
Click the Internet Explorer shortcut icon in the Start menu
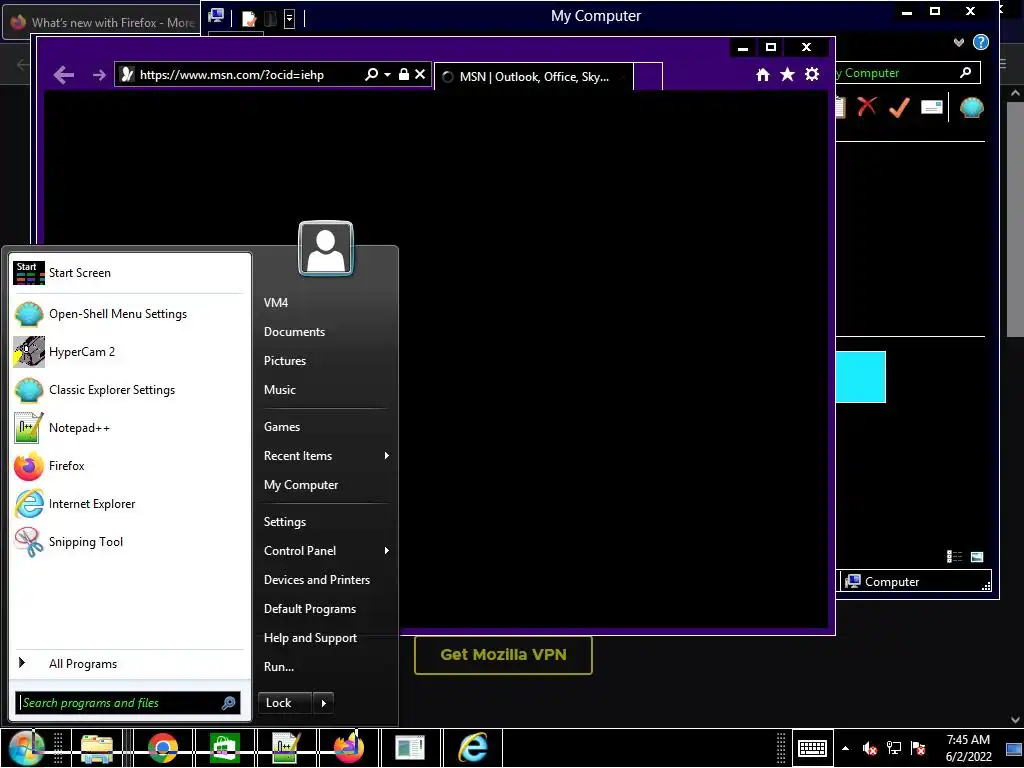pyautogui.click(x=29, y=504)
